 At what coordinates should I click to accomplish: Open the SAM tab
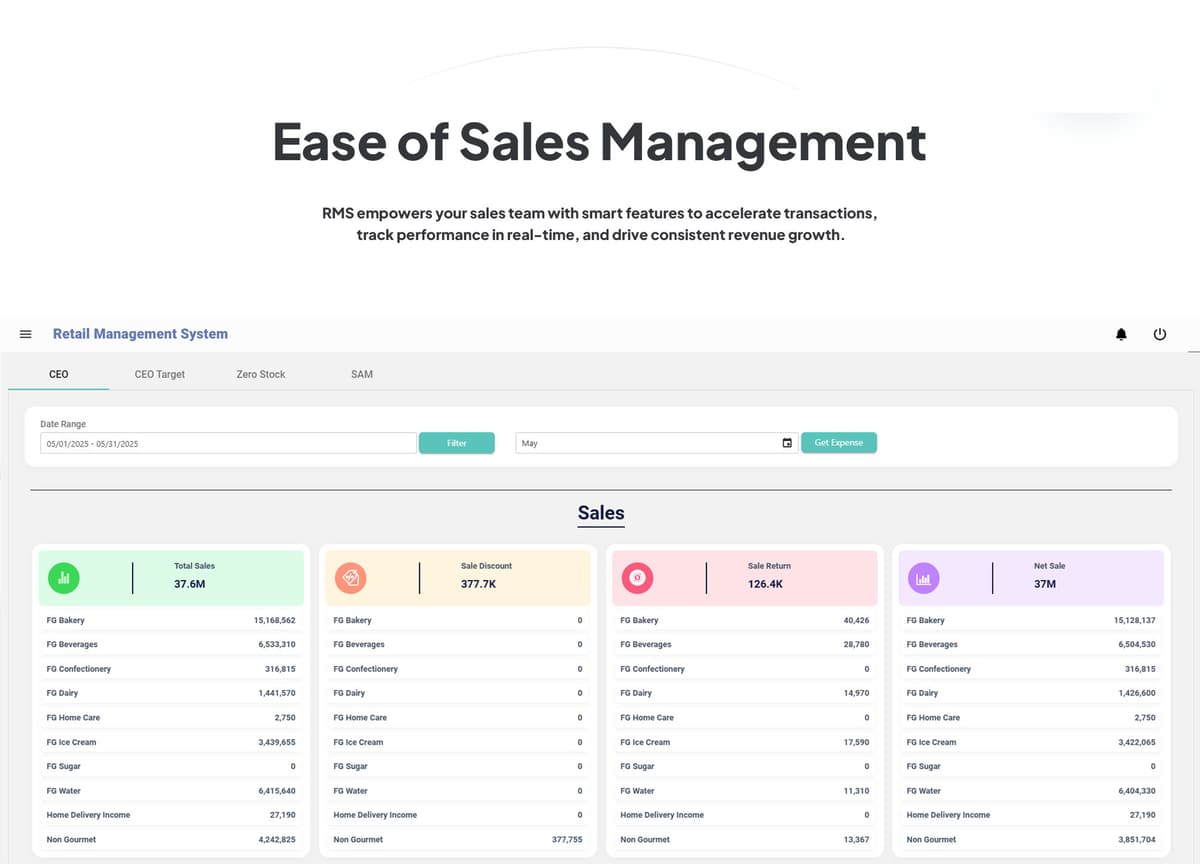click(362, 374)
